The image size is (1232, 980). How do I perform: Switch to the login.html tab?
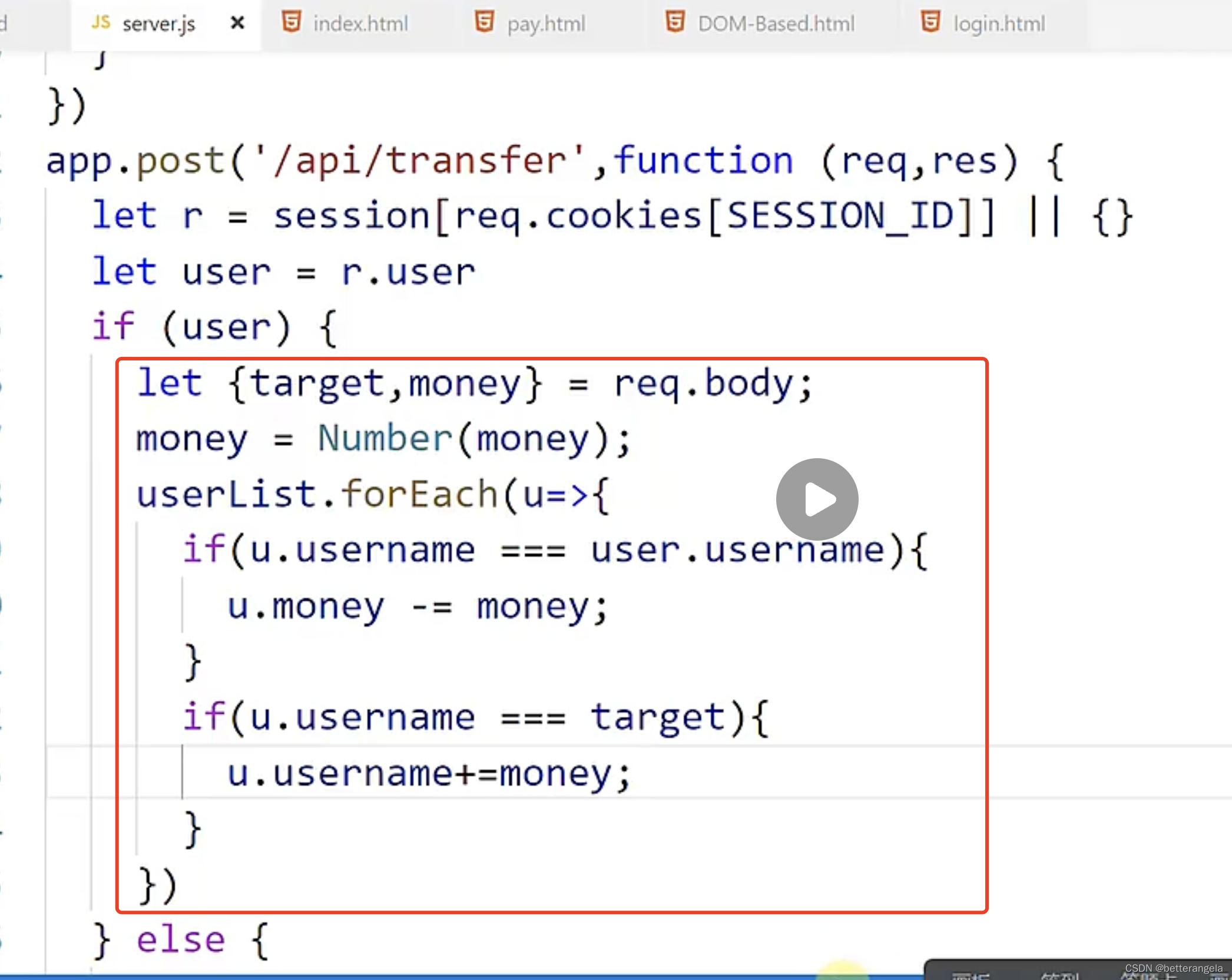999,24
